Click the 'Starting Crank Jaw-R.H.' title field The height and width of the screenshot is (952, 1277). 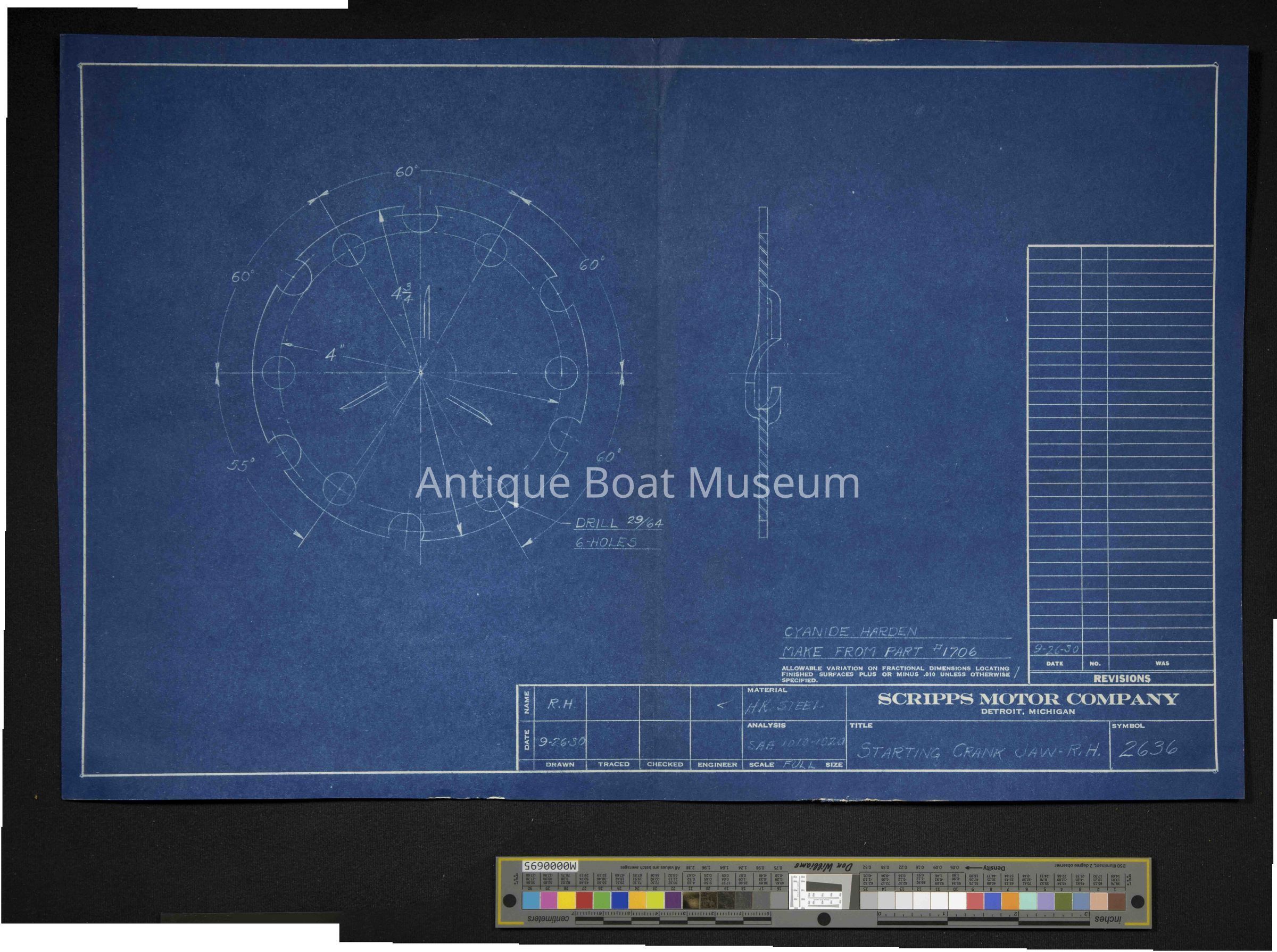coord(979,751)
